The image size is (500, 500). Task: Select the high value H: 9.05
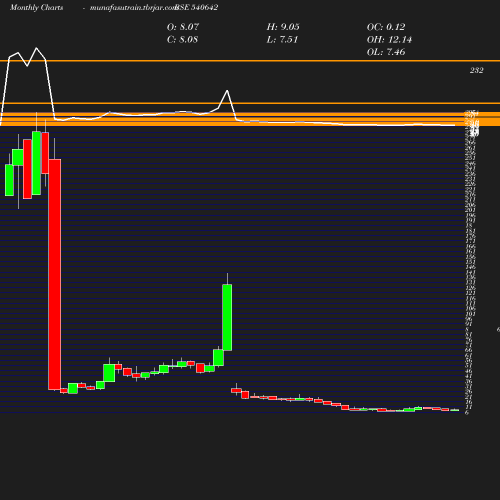click(283, 27)
